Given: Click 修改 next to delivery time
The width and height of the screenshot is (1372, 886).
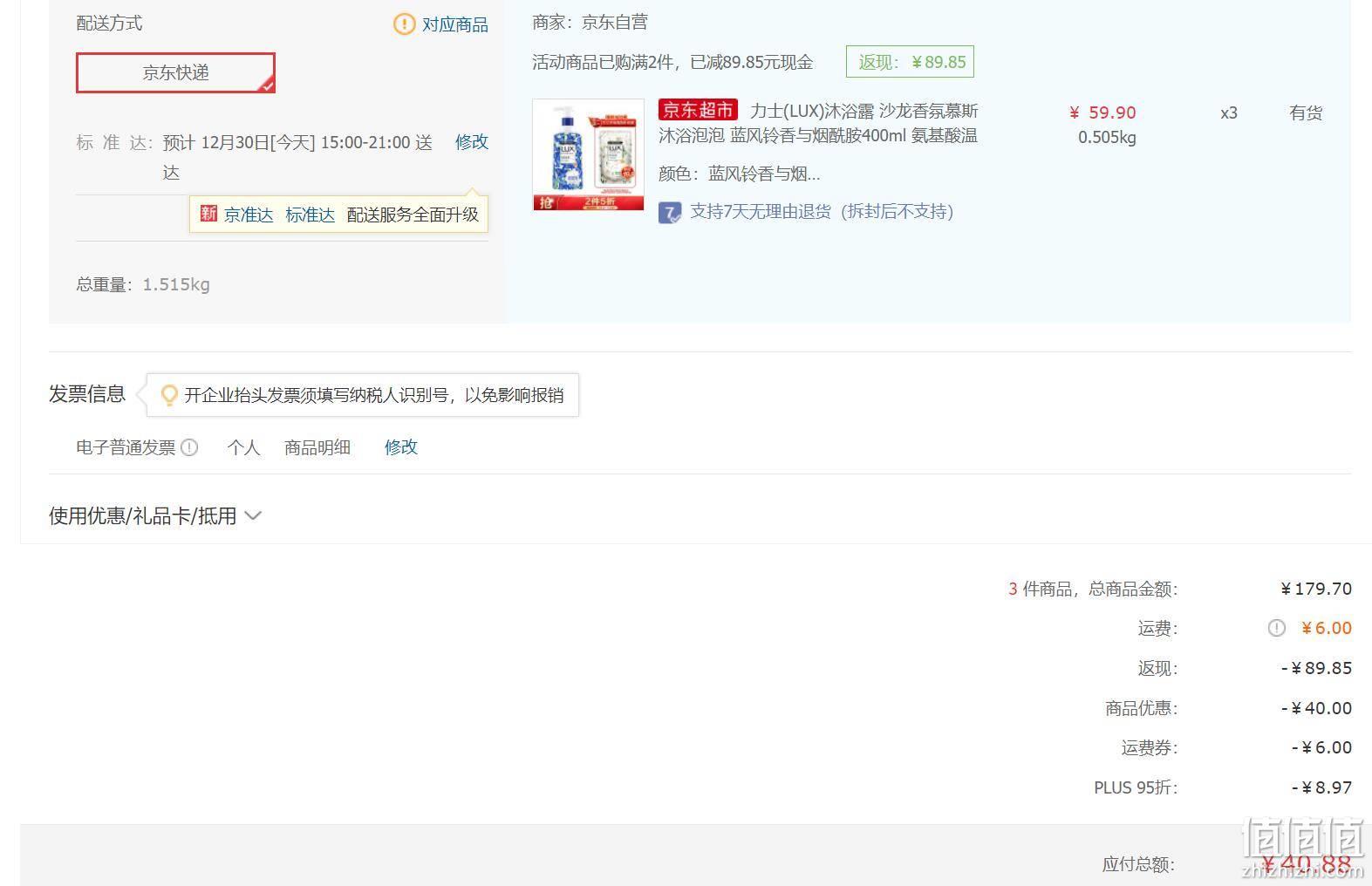Looking at the screenshot, I should pos(472,141).
